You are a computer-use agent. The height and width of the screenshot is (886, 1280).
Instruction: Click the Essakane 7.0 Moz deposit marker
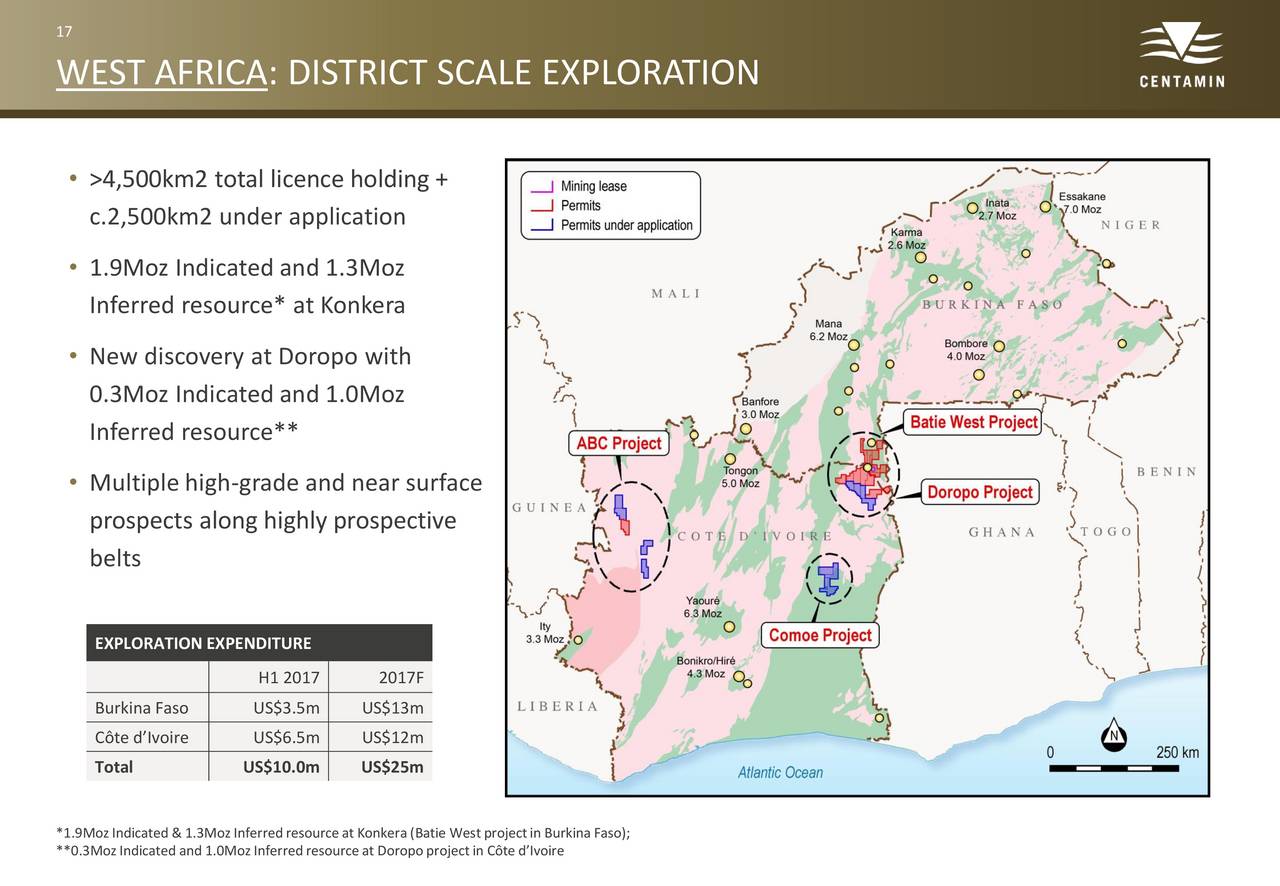coord(1046,207)
